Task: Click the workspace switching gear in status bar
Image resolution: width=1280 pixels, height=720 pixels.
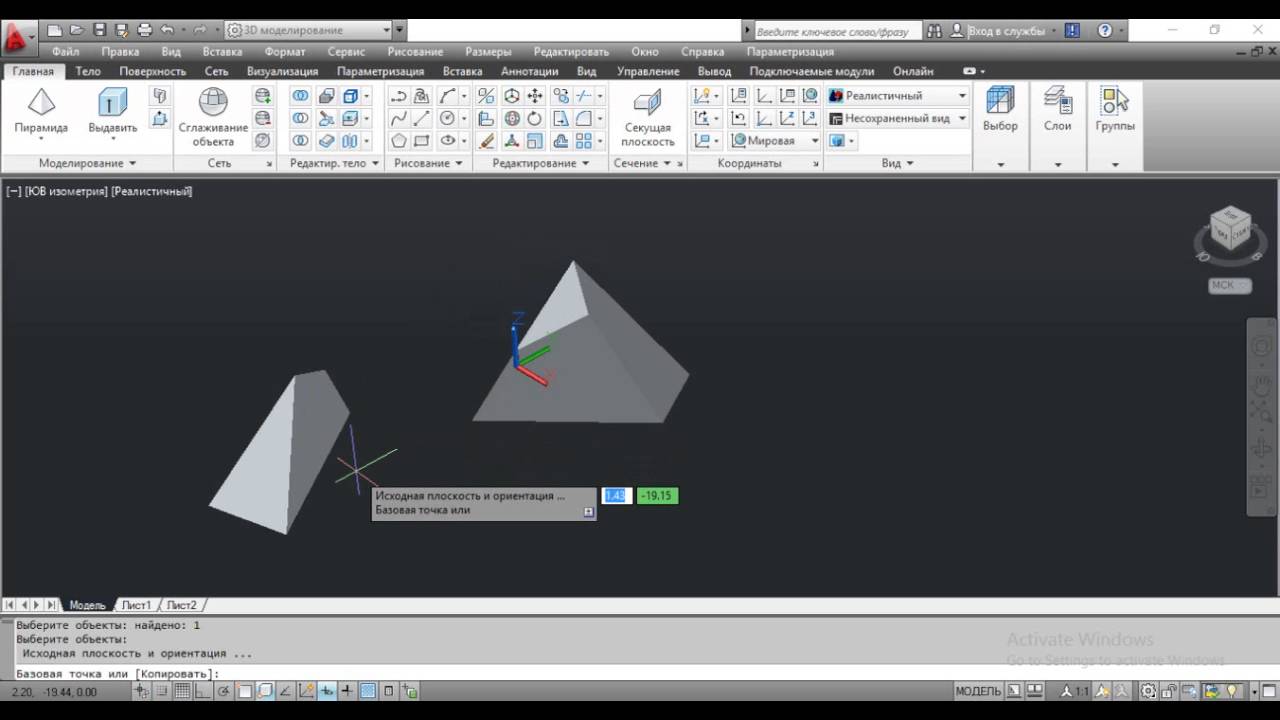Action: 1148,691
